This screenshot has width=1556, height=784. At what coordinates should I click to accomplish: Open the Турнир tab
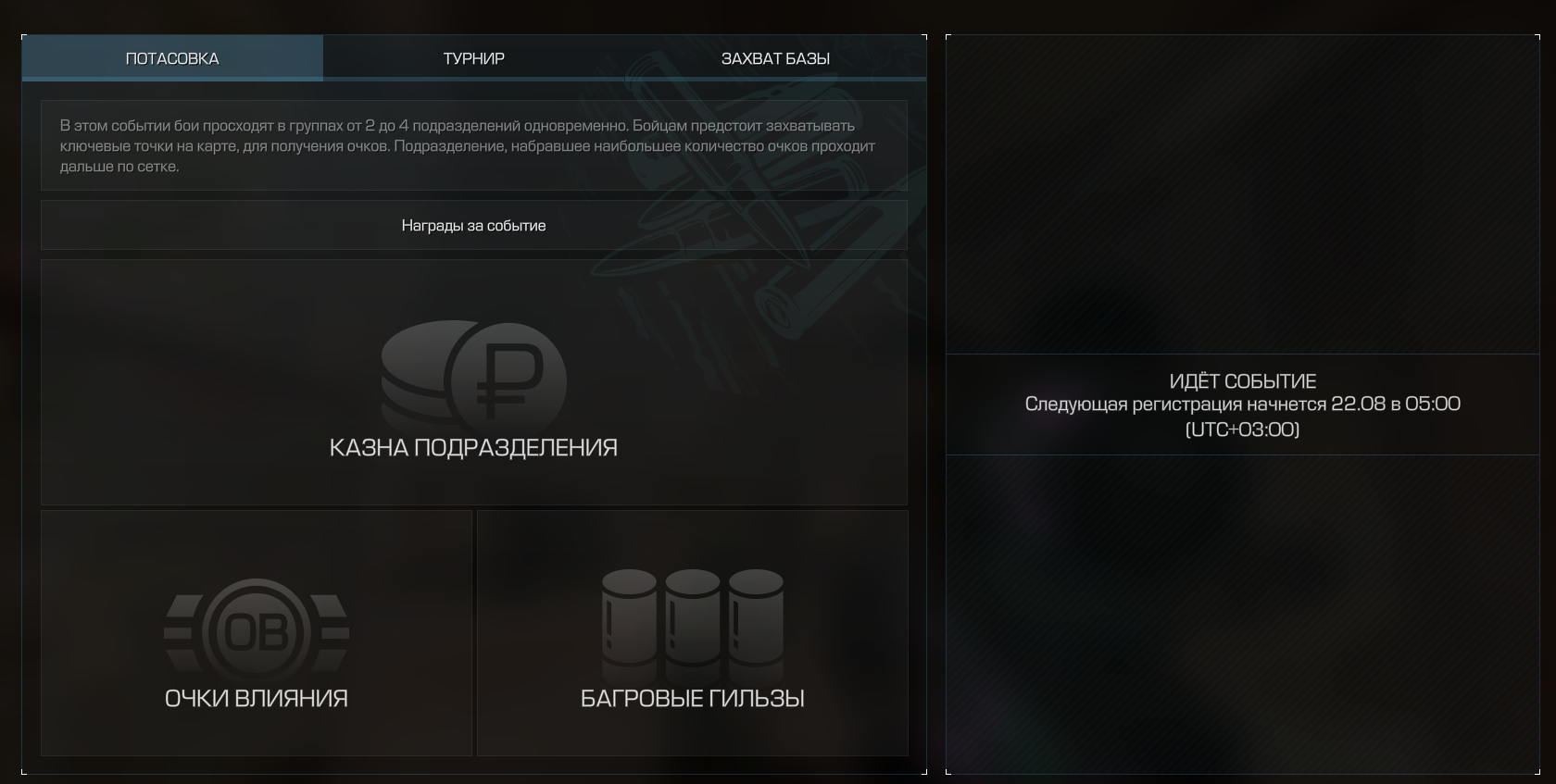(473, 58)
